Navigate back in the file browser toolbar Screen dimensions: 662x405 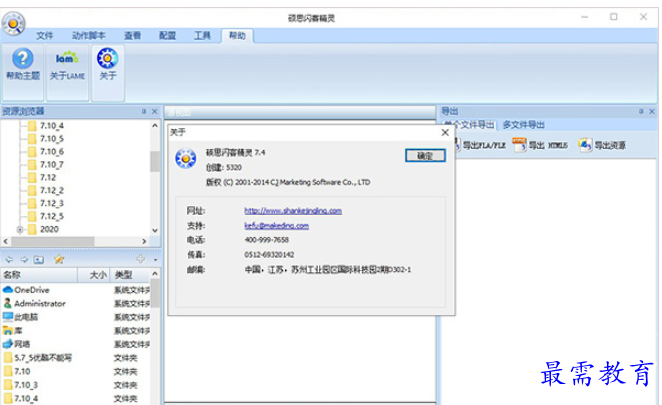[x=9, y=259]
